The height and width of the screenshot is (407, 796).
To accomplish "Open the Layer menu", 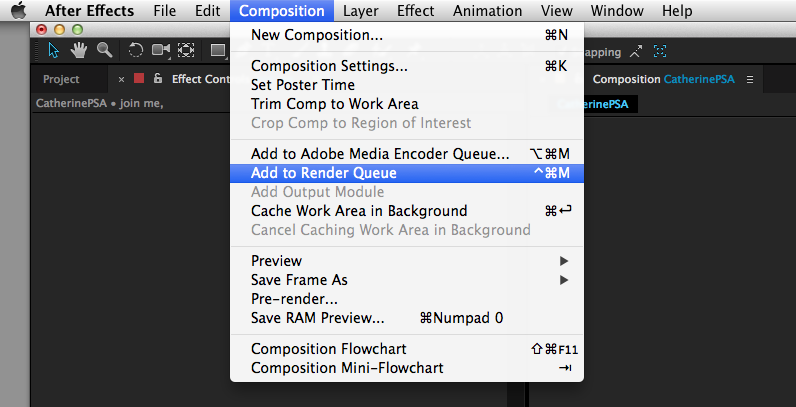I will (360, 11).
